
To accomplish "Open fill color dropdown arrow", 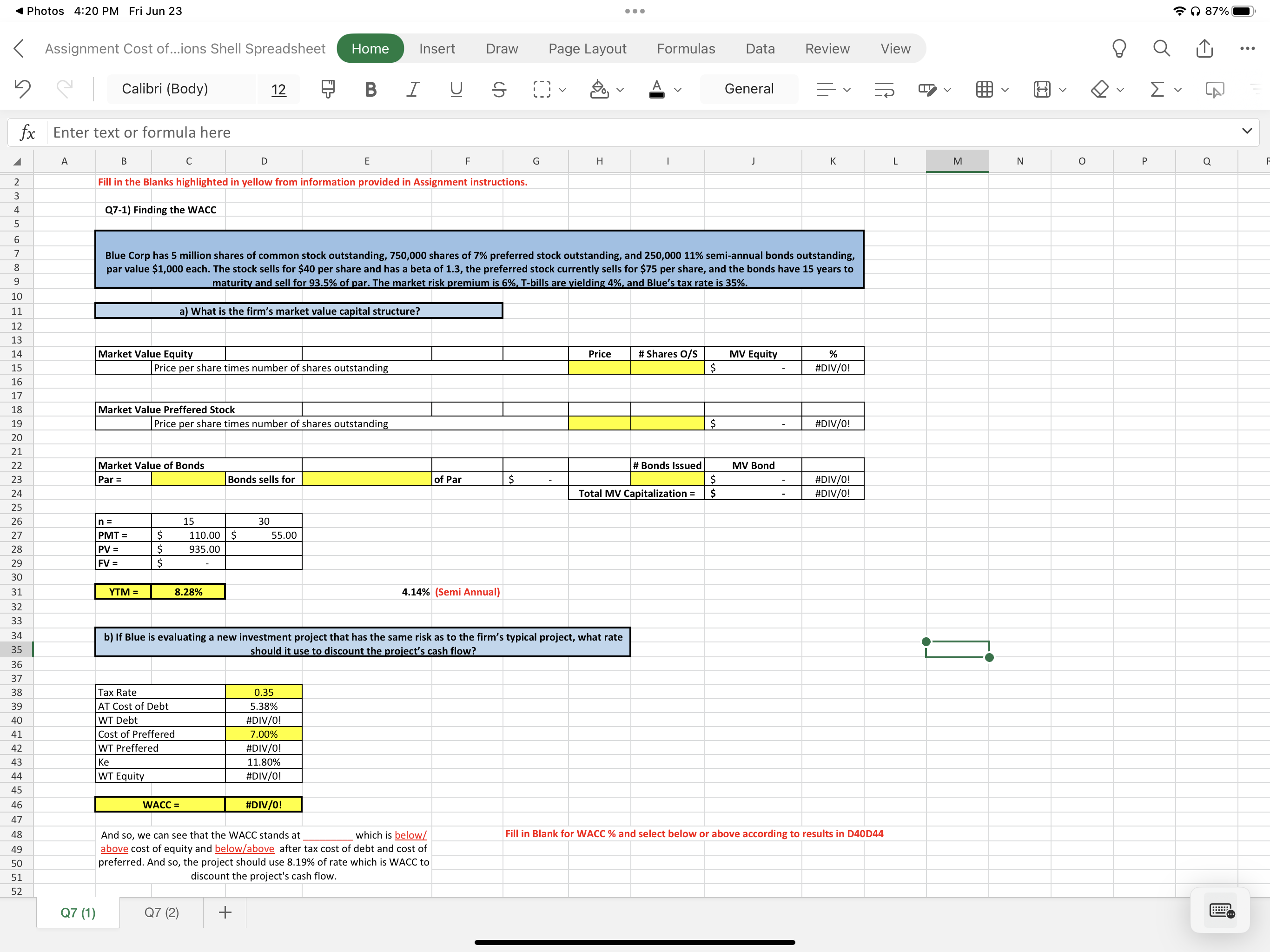I will (x=620, y=90).
